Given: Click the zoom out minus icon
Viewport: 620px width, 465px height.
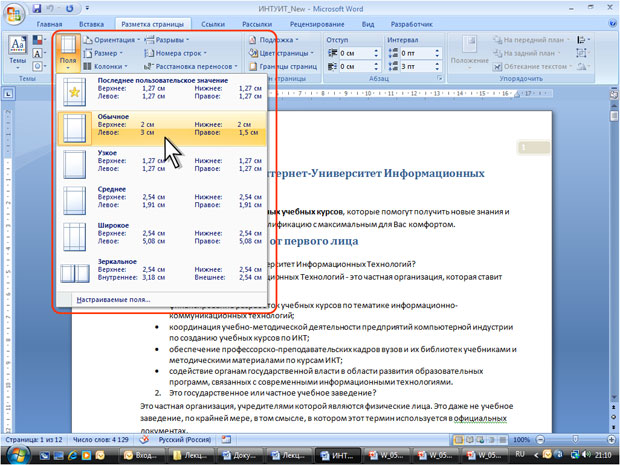Looking at the screenshot, I should pos(541,439).
